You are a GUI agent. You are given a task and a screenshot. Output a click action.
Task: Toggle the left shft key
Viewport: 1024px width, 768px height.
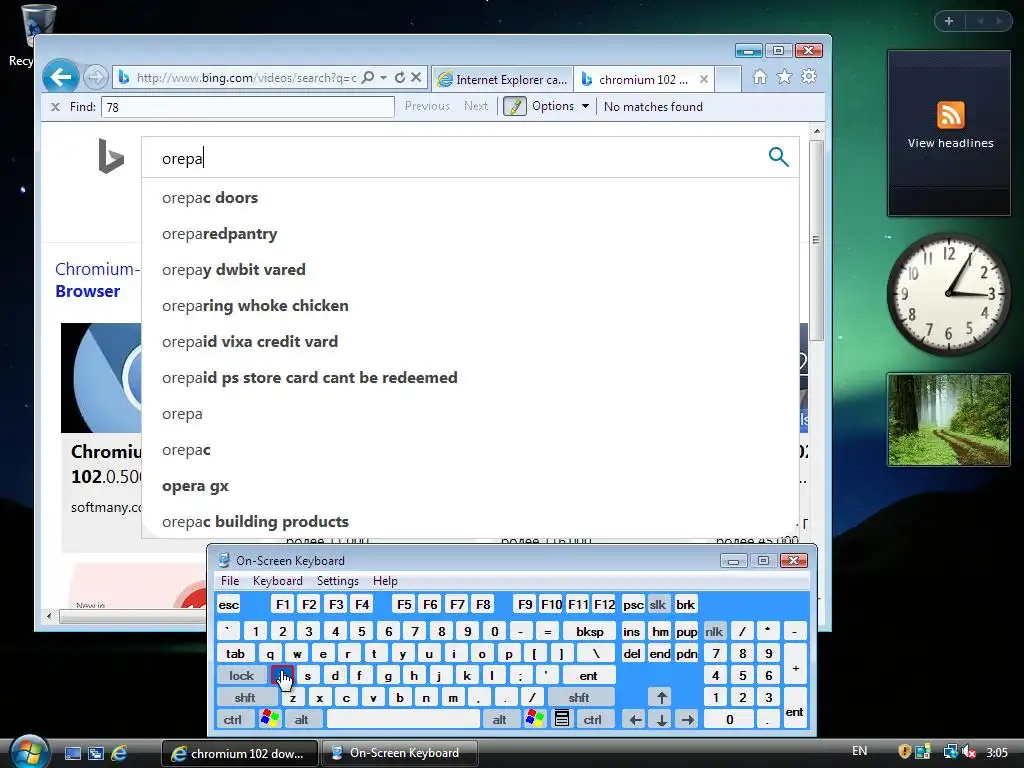pos(245,697)
